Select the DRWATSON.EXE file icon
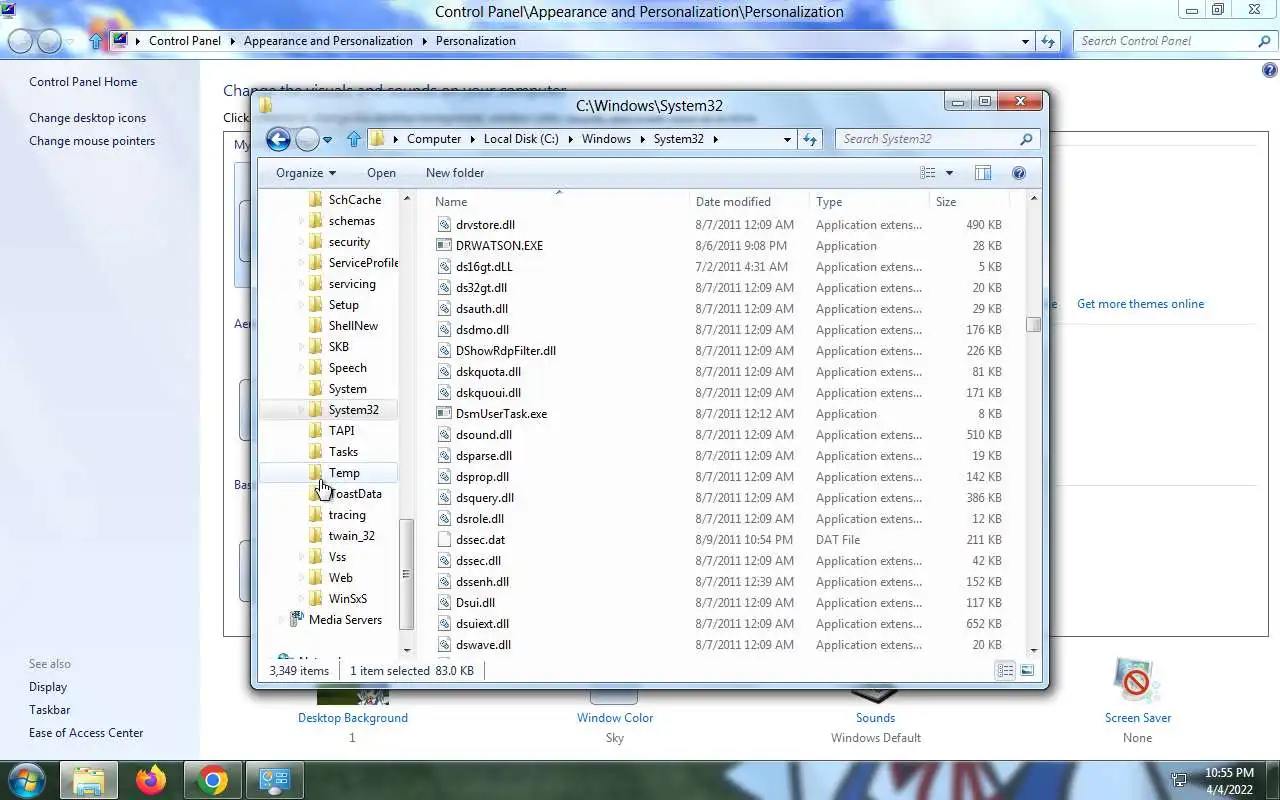 [x=445, y=245]
